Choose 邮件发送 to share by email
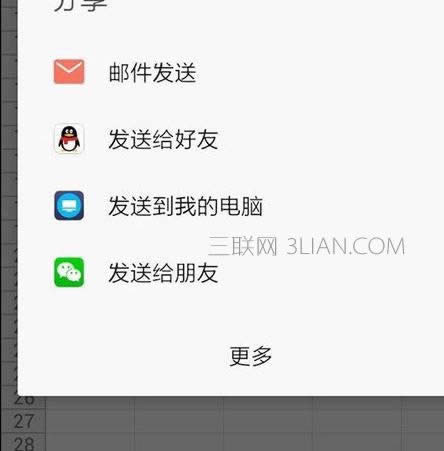Image resolution: width=444 pixels, height=451 pixels. point(152,73)
